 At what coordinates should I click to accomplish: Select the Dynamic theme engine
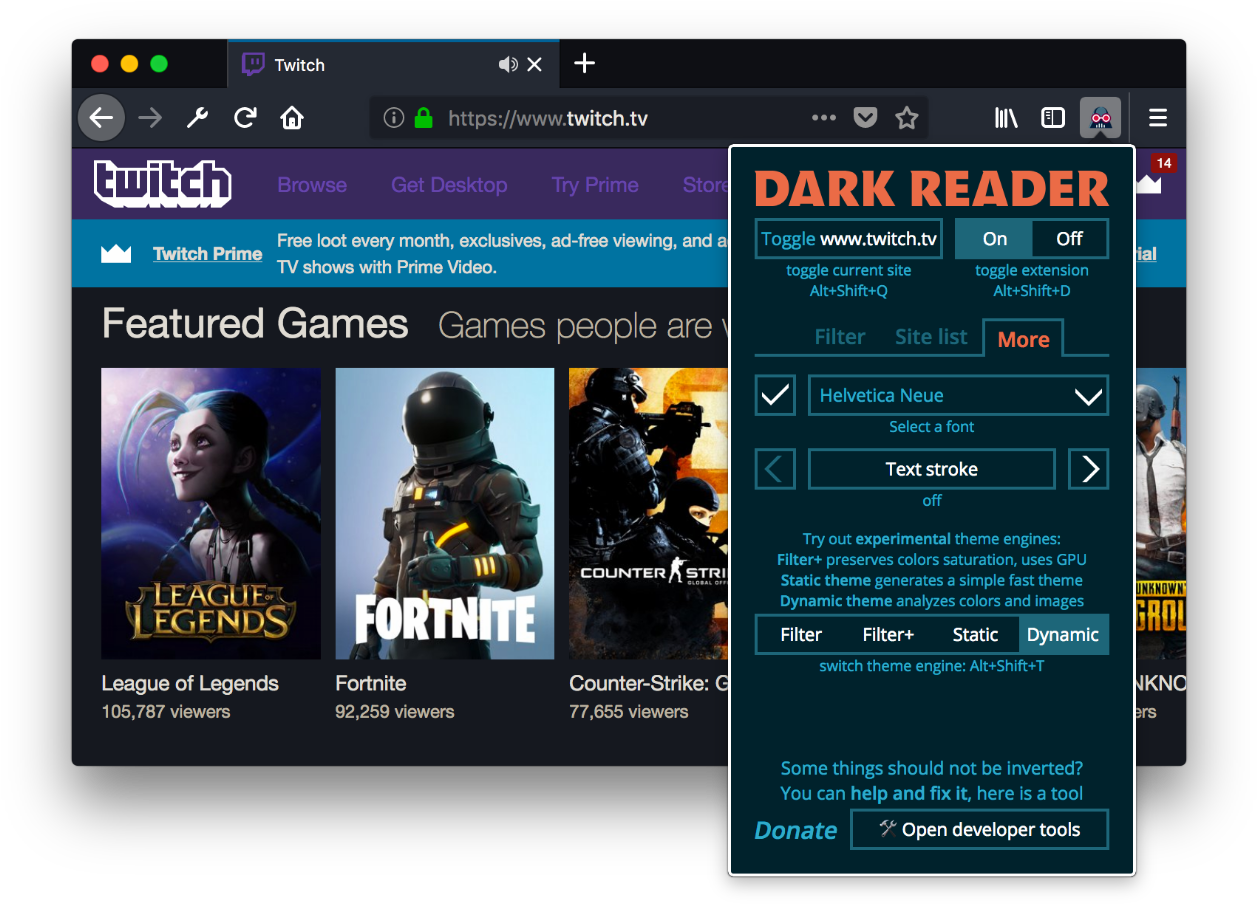[1063, 635]
